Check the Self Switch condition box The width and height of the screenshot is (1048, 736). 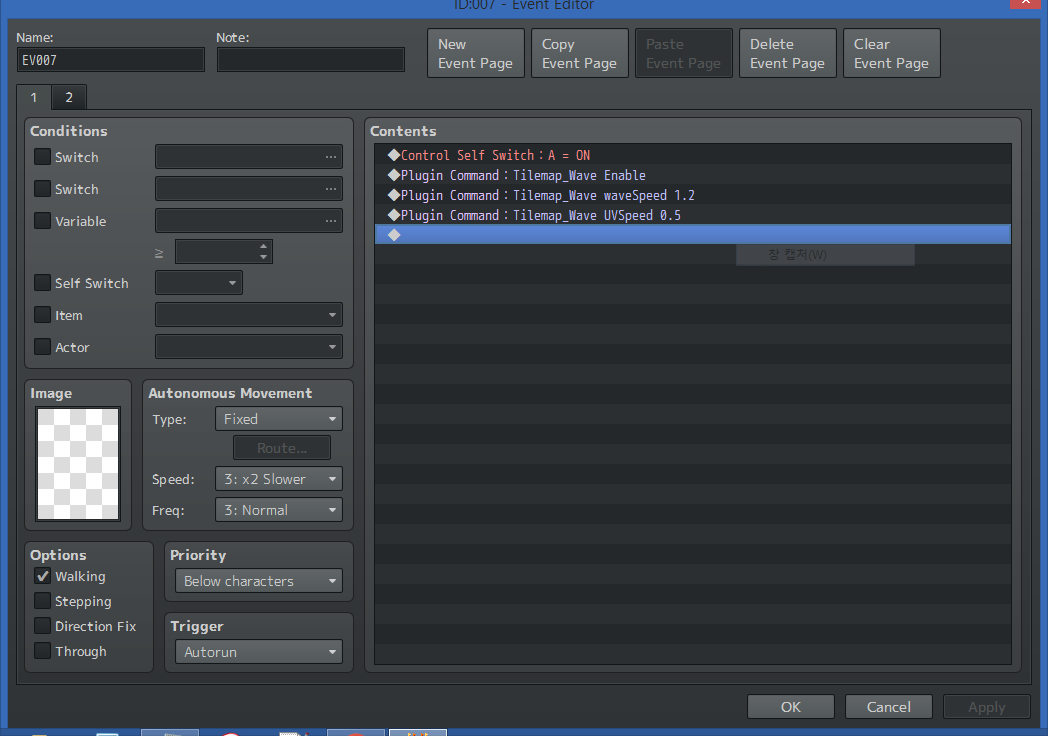coord(42,283)
